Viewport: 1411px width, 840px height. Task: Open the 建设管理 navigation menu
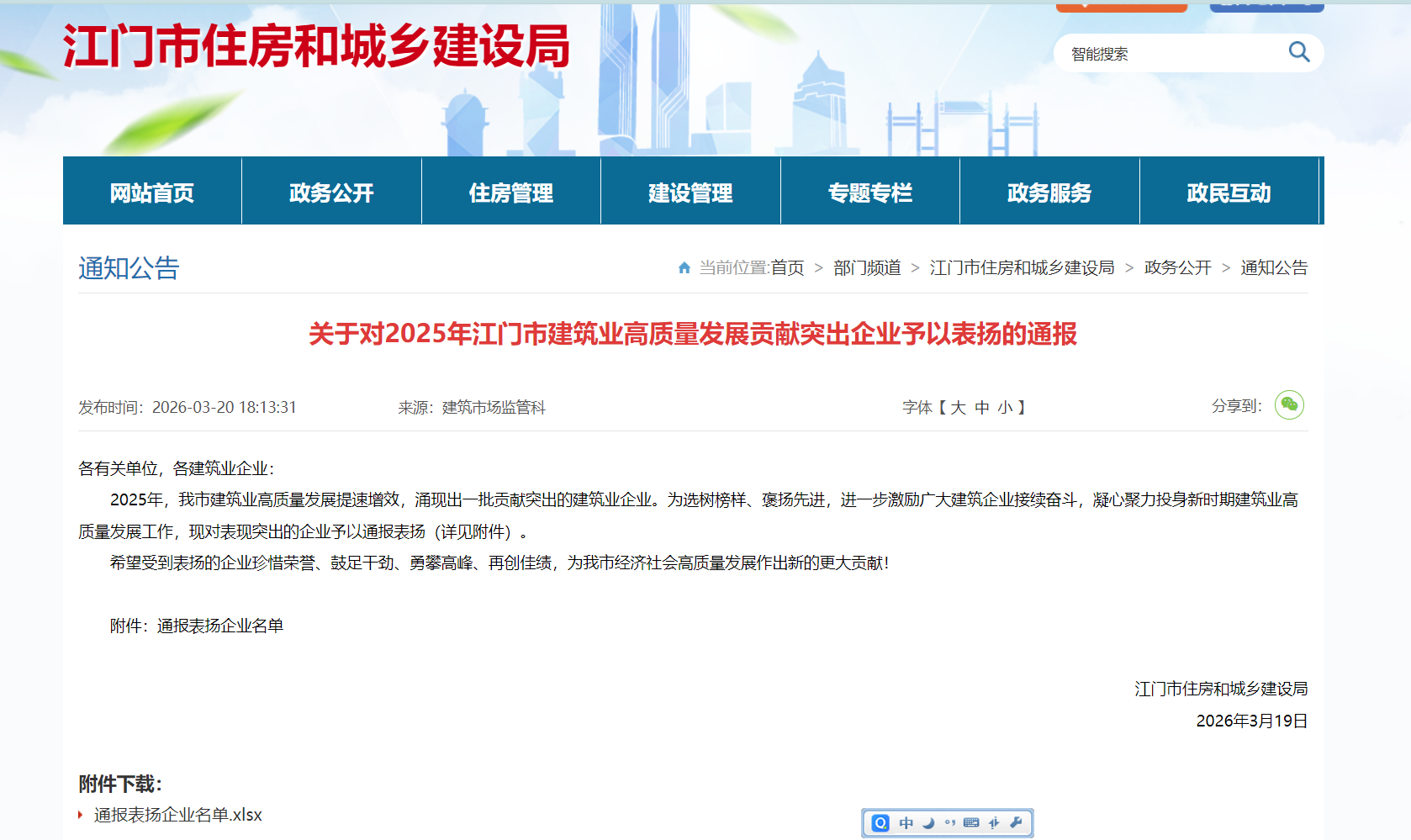tap(690, 193)
